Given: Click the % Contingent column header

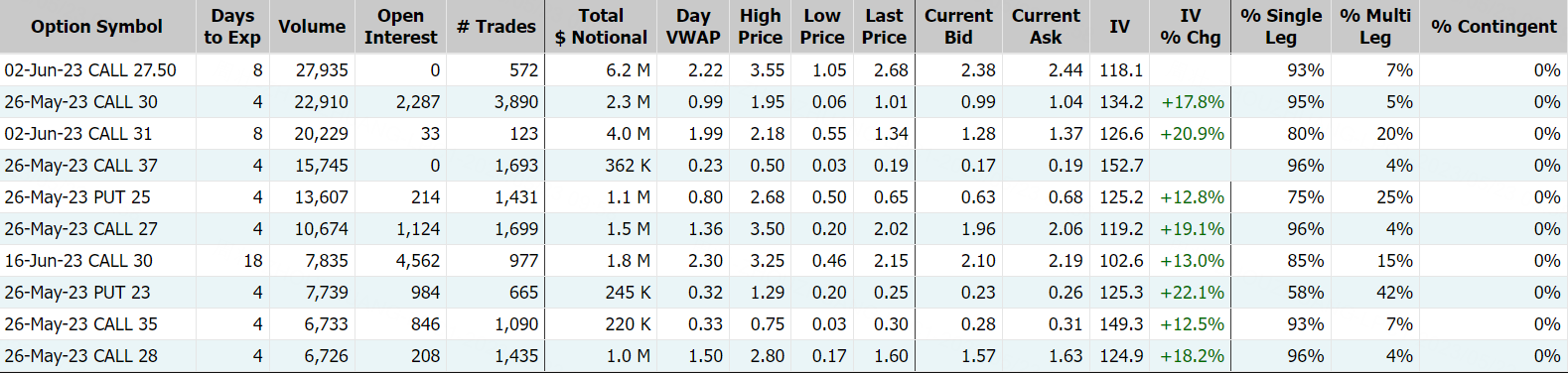Looking at the screenshot, I should [x=1494, y=27].
